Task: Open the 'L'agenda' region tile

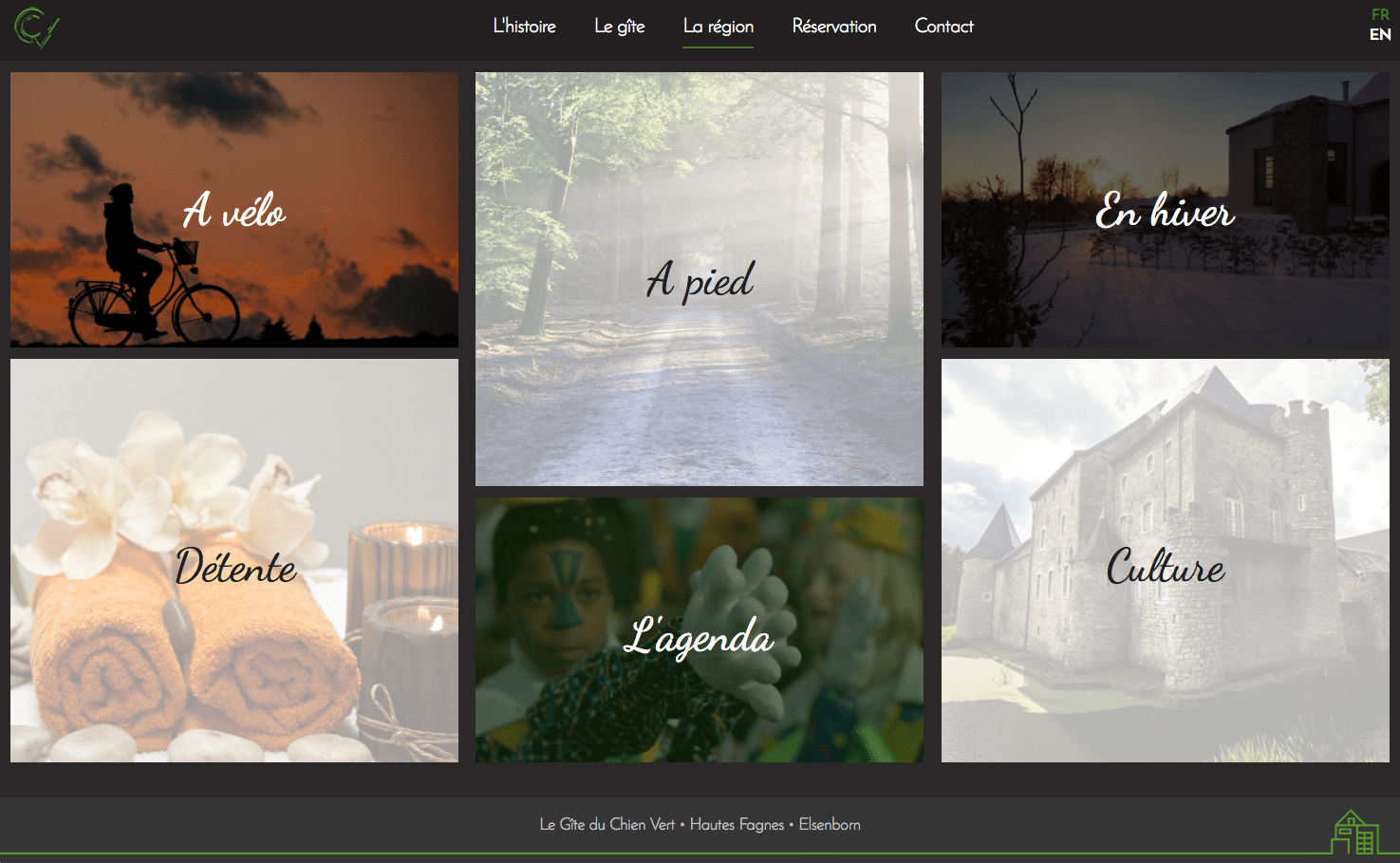Action: pos(699,629)
